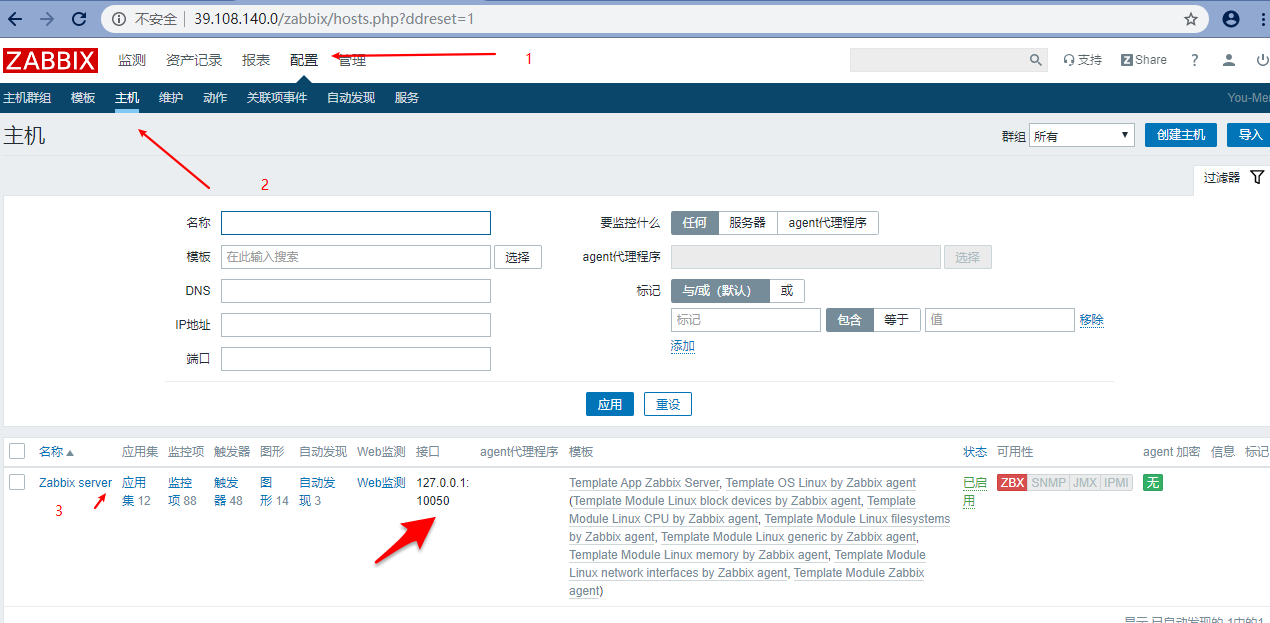Tick the select-all hosts checkbox

pos(17,452)
